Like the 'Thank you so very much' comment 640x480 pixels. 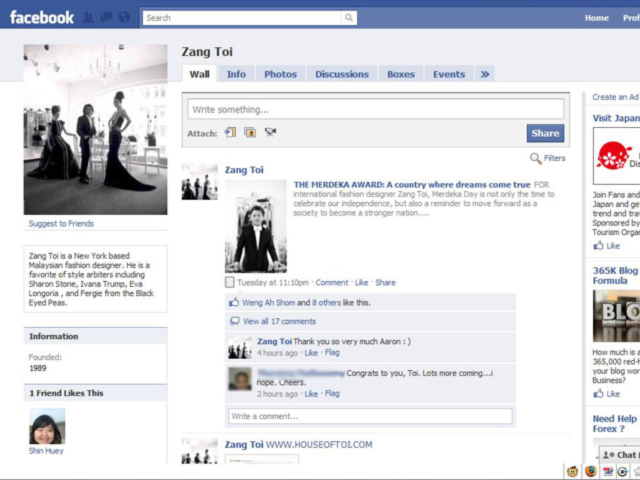311,353
